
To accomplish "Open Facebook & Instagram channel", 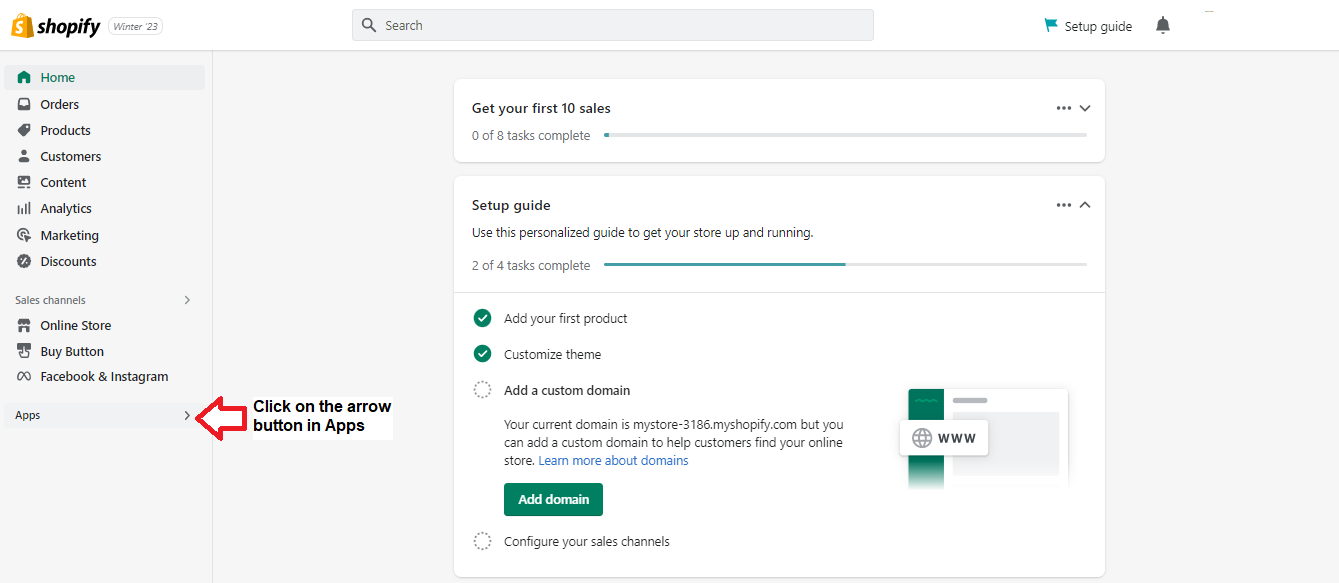I will 104,377.
